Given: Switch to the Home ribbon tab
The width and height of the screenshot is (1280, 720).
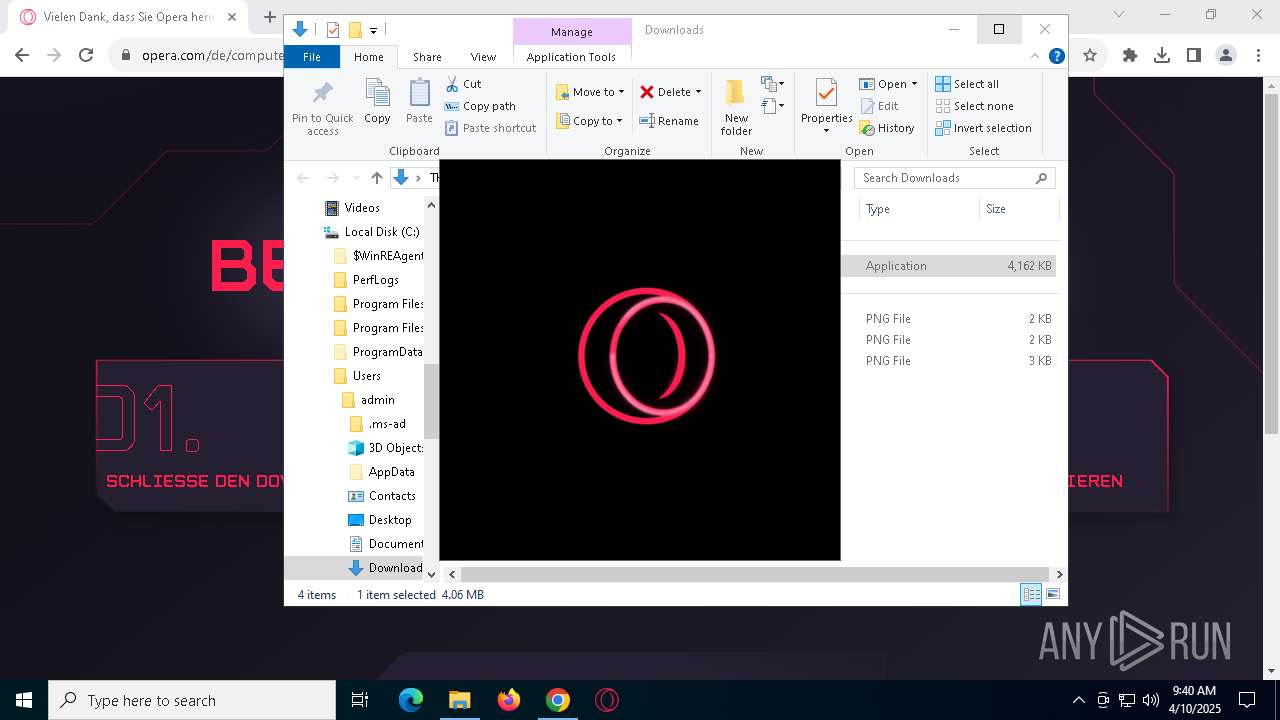Looking at the screenshot, I should pos(368,57).
